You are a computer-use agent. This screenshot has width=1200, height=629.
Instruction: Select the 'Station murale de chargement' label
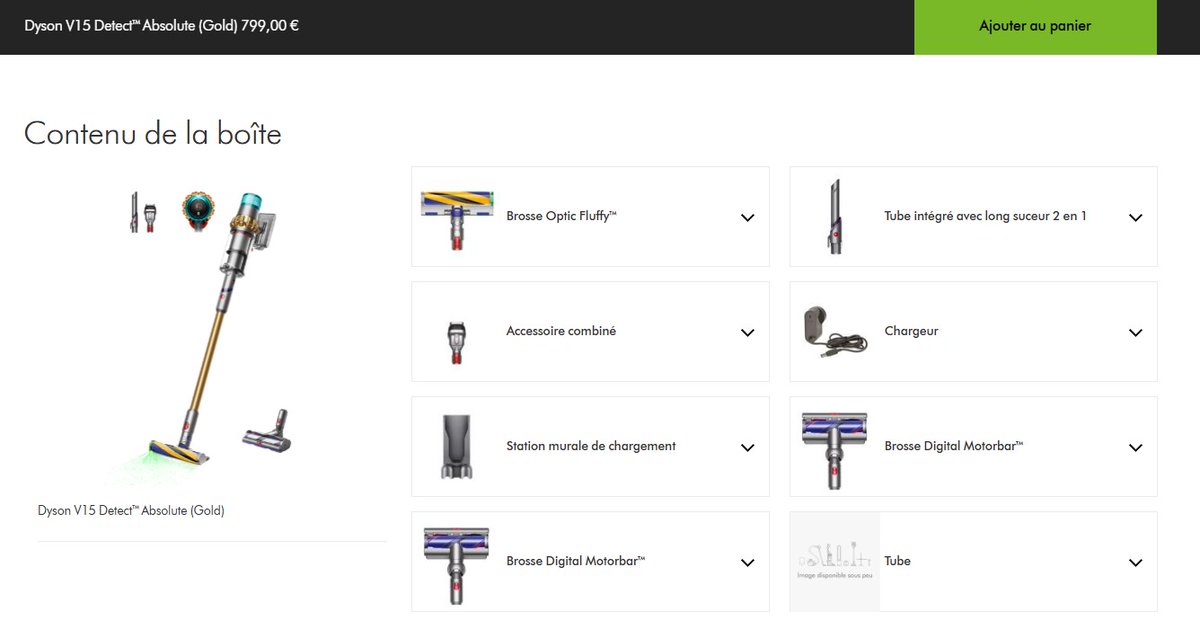click(x=591, y=446)
